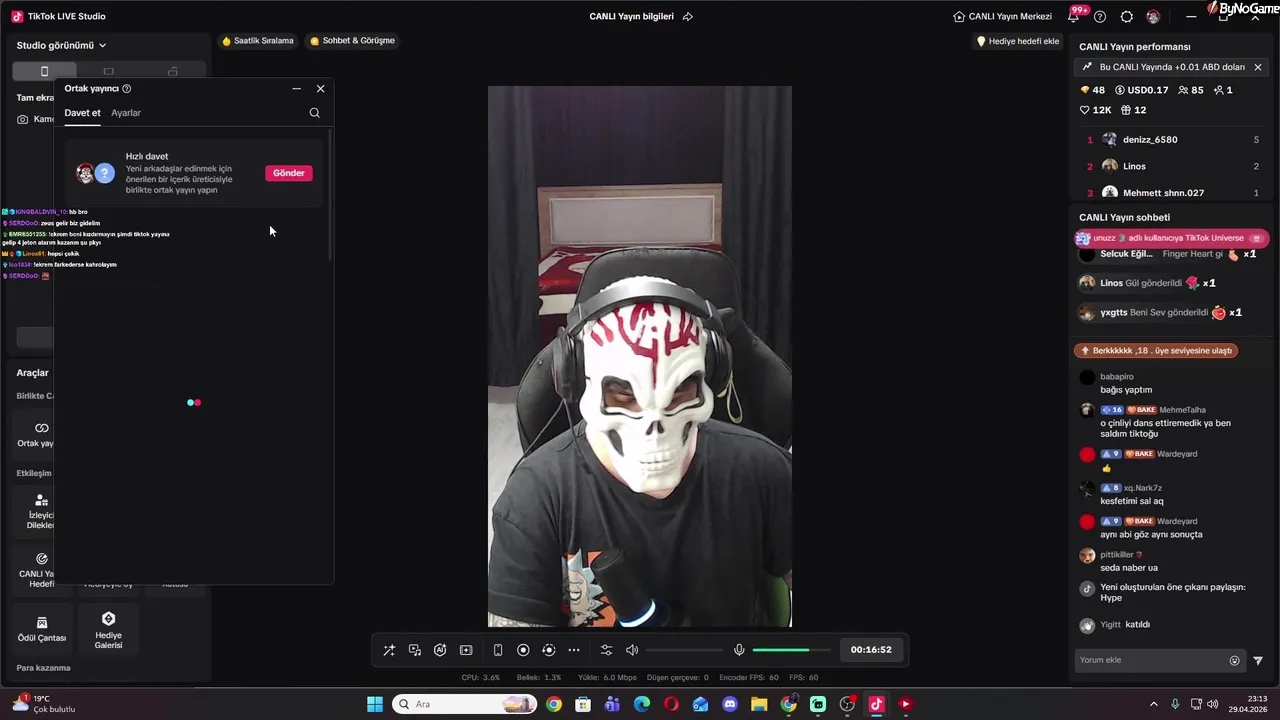Open ranked viewer Mehmett_shnn.027
The width and height of the screenshot is (1280, 720).
point(1172,192)
